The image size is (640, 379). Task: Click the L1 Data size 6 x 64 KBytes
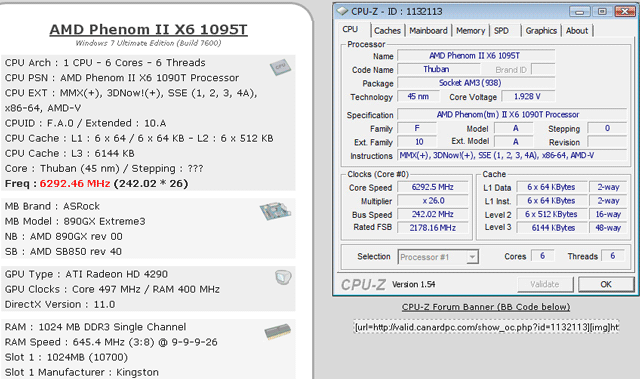click(x=551, y=187)
